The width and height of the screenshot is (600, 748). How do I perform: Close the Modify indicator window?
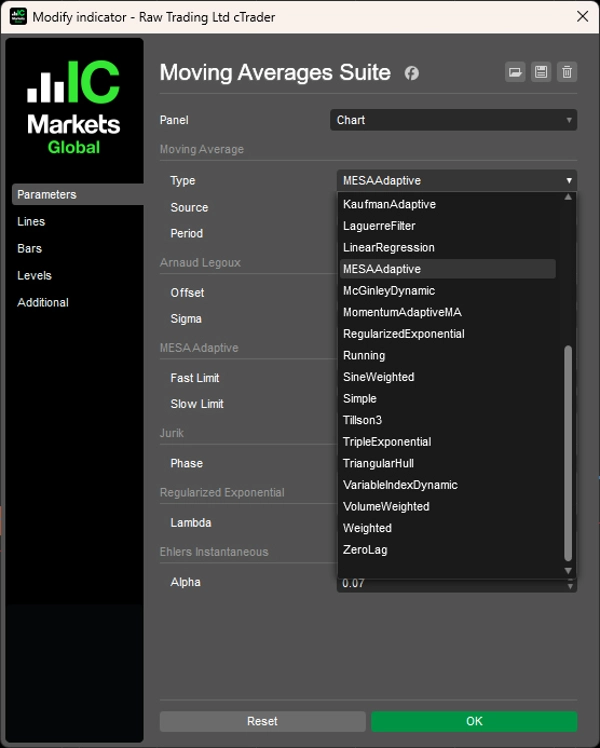pos(582,17)
